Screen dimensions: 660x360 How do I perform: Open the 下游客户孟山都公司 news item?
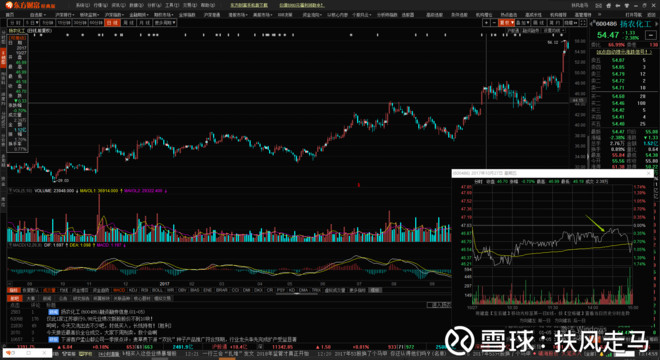pos(178,339)
